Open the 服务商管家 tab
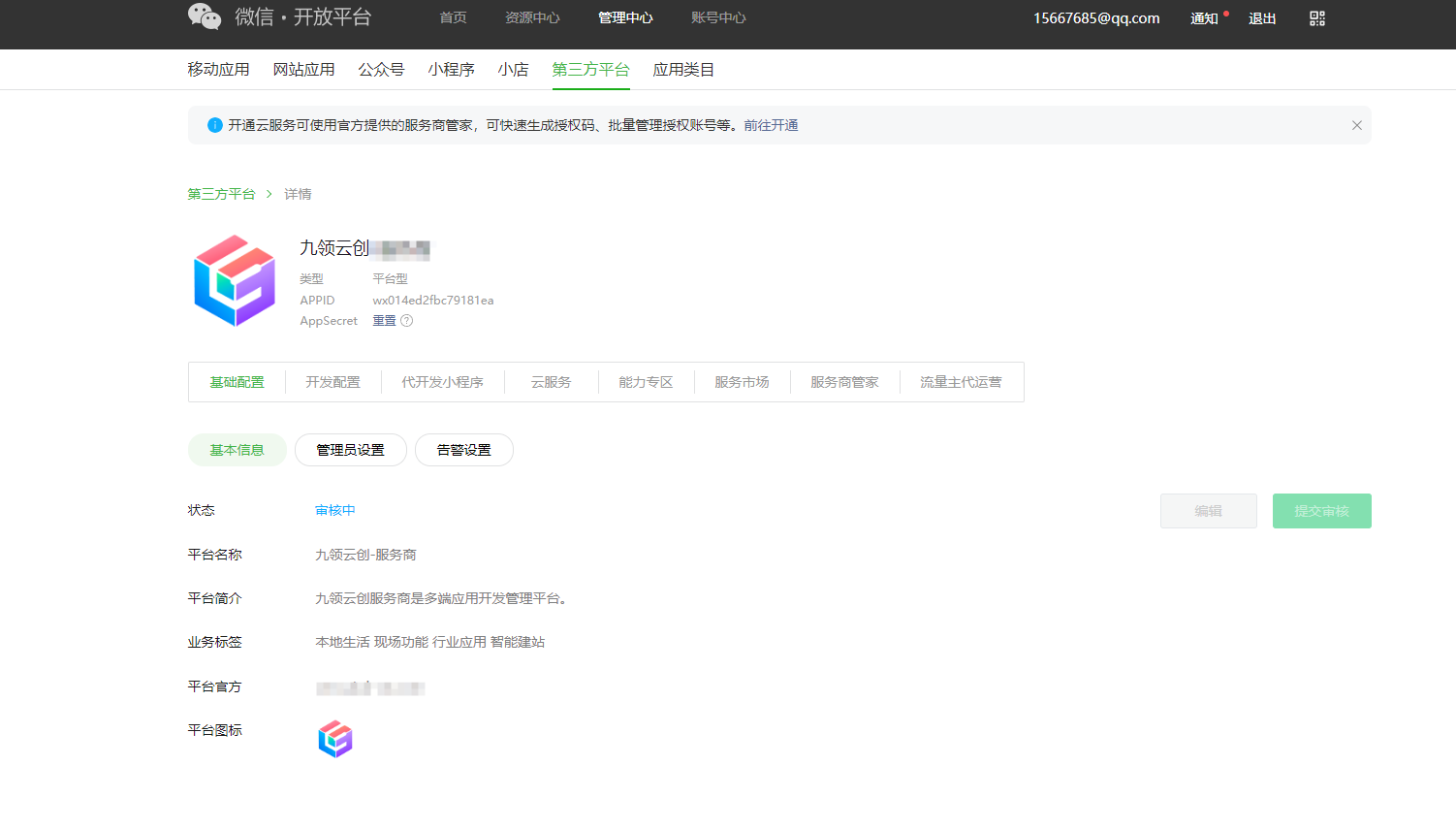The height and width of the screenshot is (829, 1456). click(845, 382)
